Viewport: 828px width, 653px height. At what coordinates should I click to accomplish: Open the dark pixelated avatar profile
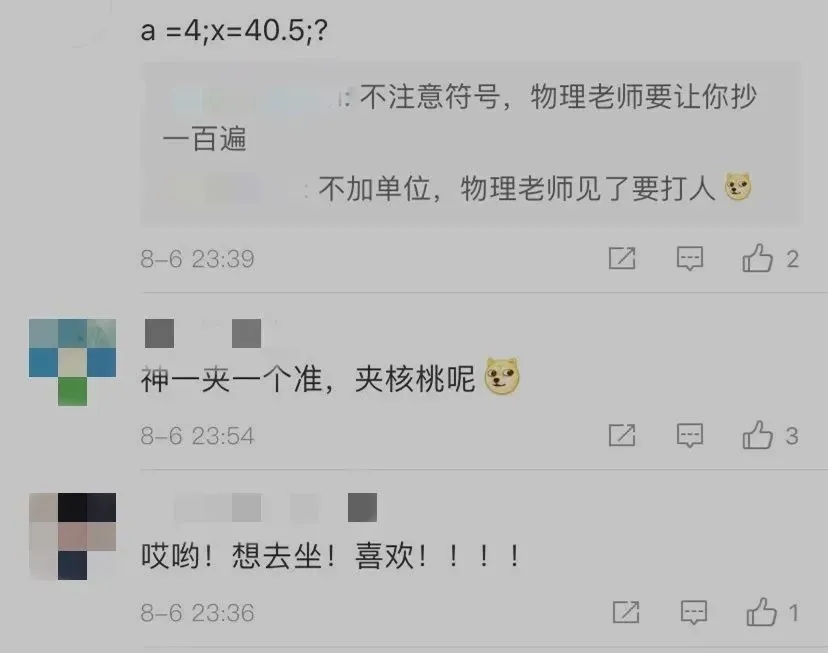pos(72,536)
